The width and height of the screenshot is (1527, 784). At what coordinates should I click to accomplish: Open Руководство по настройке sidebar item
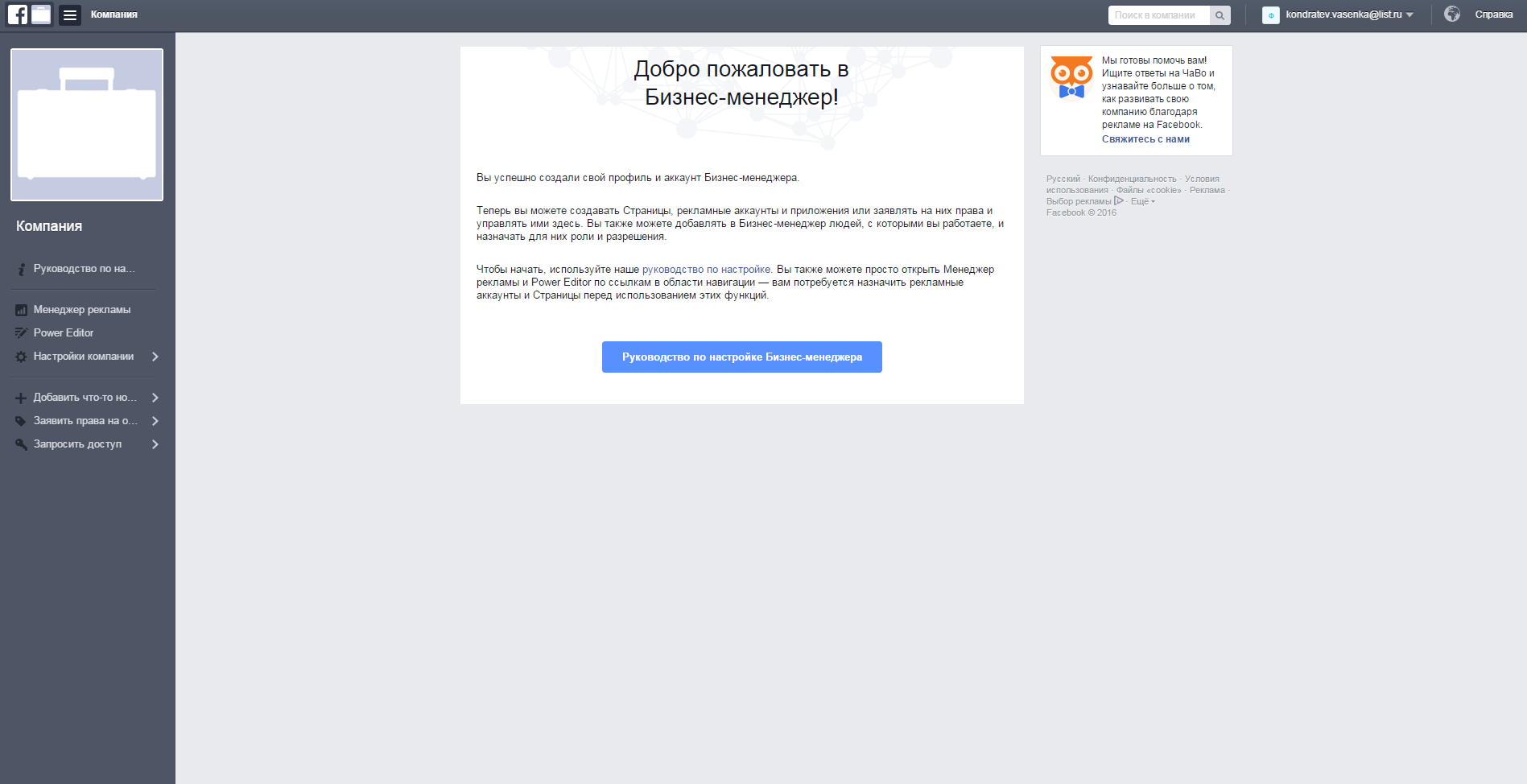[85, 269]
